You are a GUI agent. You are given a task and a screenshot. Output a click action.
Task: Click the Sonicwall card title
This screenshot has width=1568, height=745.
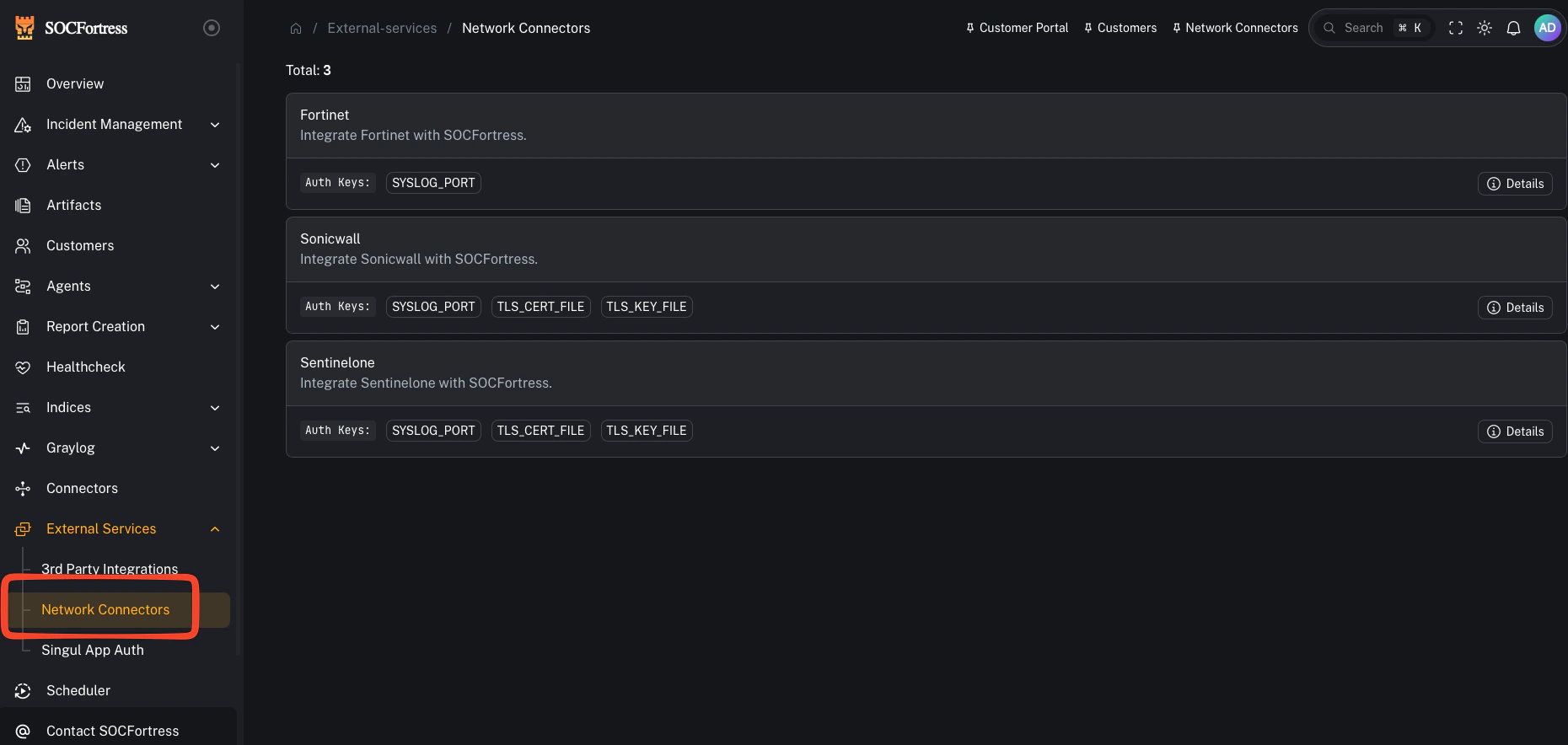[x=330, y=239]
